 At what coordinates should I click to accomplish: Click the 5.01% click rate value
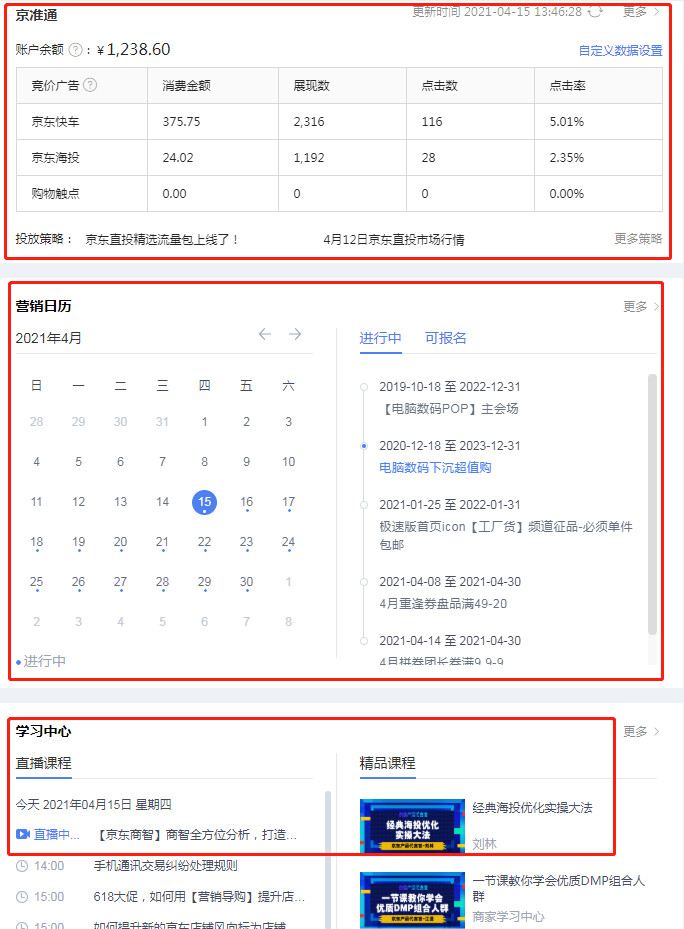(x=567, y=122)
